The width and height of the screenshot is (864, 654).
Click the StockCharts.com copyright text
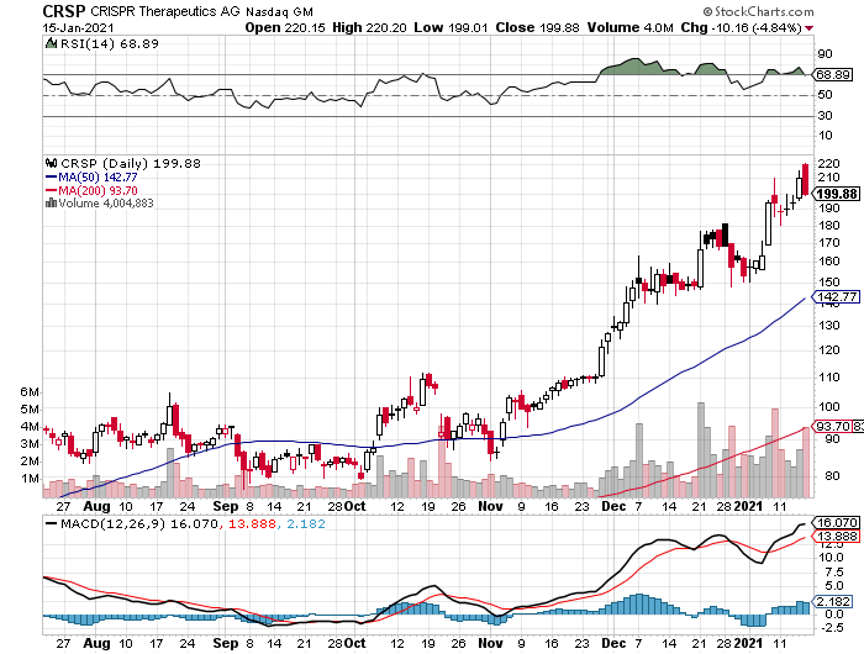[x=758, y=12]
